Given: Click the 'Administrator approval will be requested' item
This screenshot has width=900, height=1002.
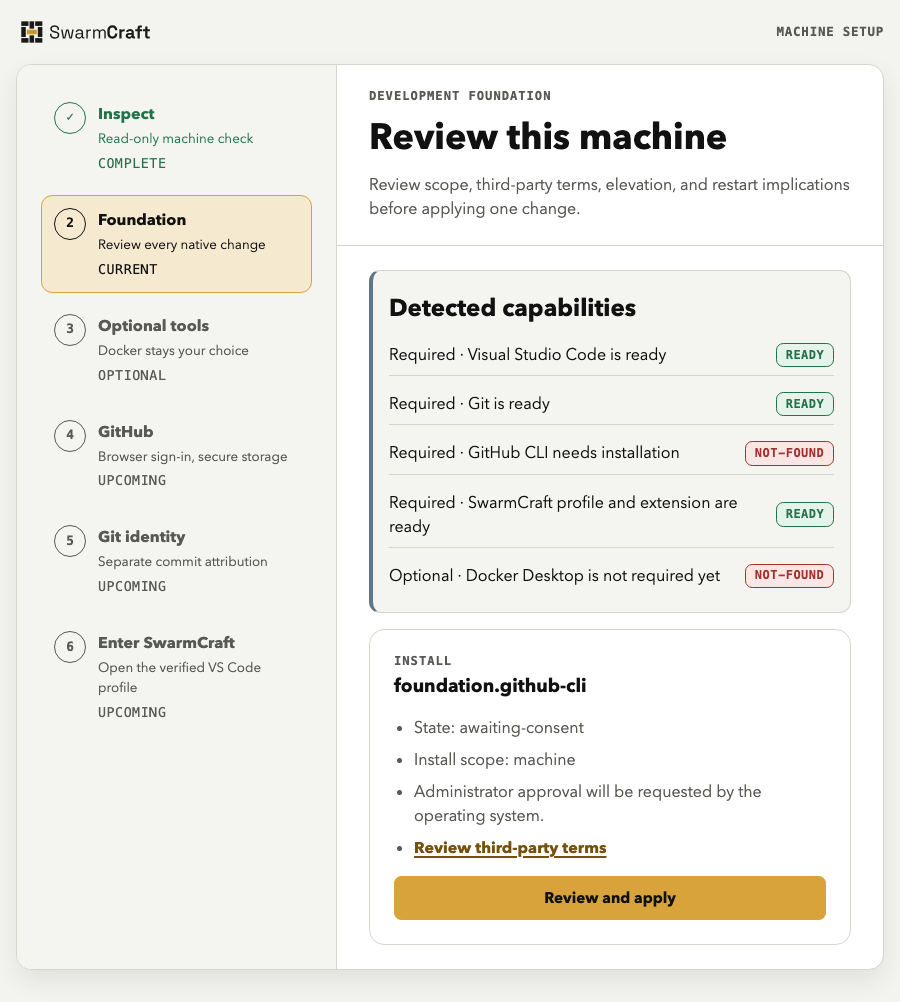Looking at the screenshot, I should [587, 804].
